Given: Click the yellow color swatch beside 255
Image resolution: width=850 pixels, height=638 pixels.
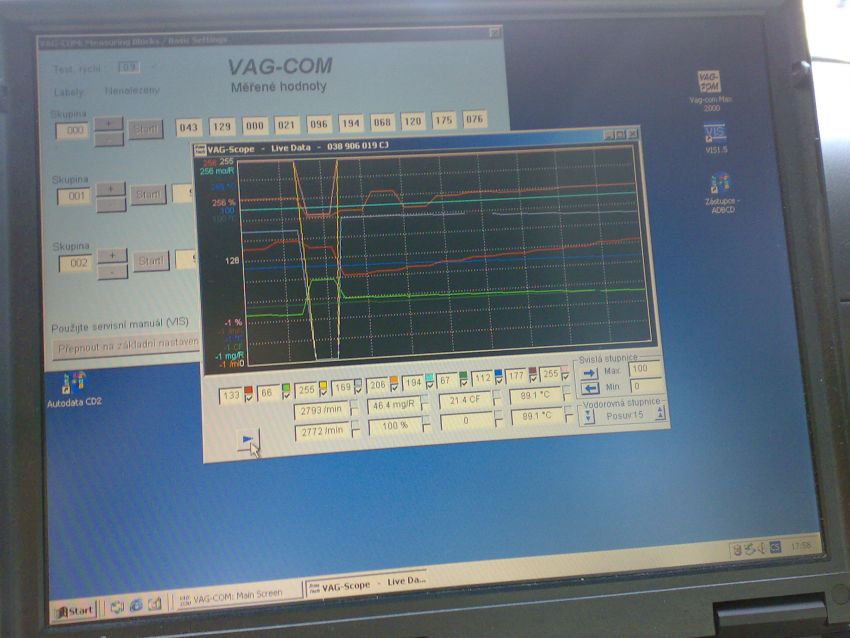Looking at the screenshot, I should coord(323,385).
